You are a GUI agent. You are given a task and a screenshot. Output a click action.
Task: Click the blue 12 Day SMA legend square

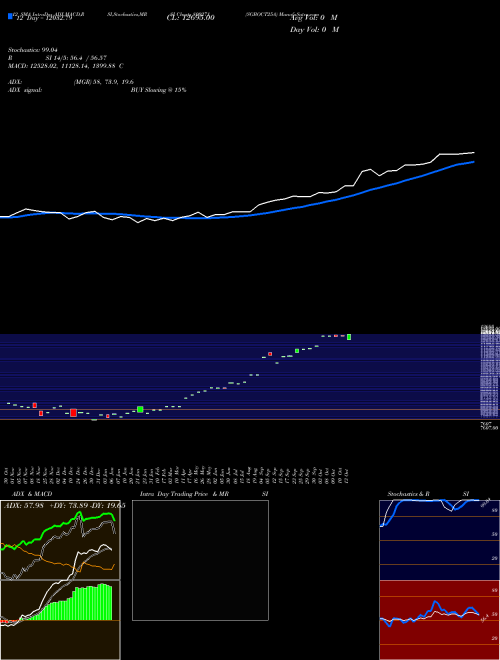11,16
